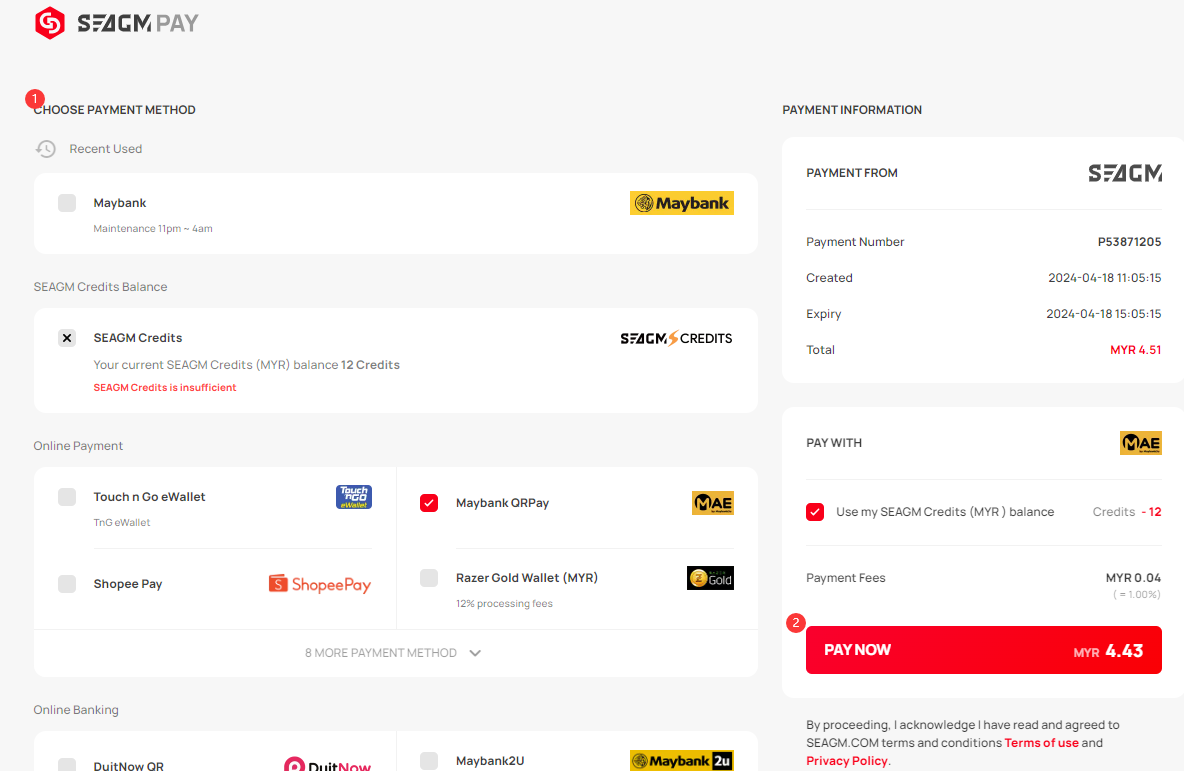Viewport: 1184px width, 771px height.
Task: Click the Shopee Pay label
Action: (x=128, y=584)
